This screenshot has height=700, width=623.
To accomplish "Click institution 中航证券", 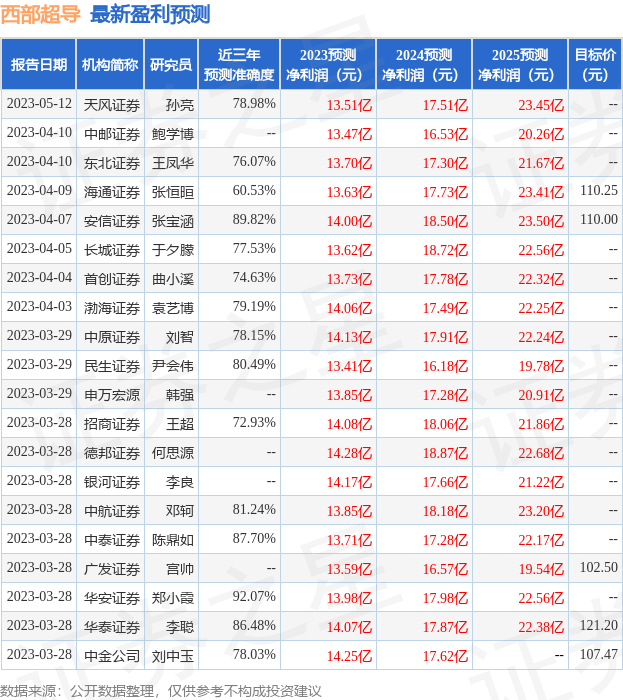I will (112, 512).
